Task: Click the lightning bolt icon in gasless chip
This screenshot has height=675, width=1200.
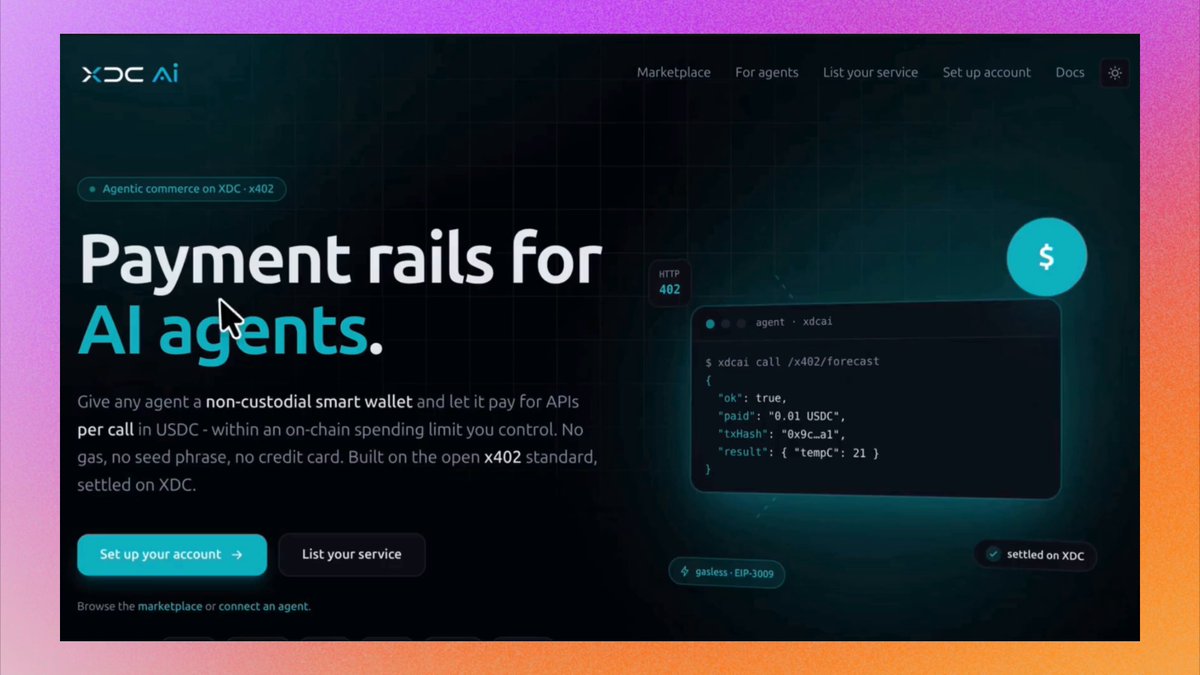Action: click(x=685, y=572)
